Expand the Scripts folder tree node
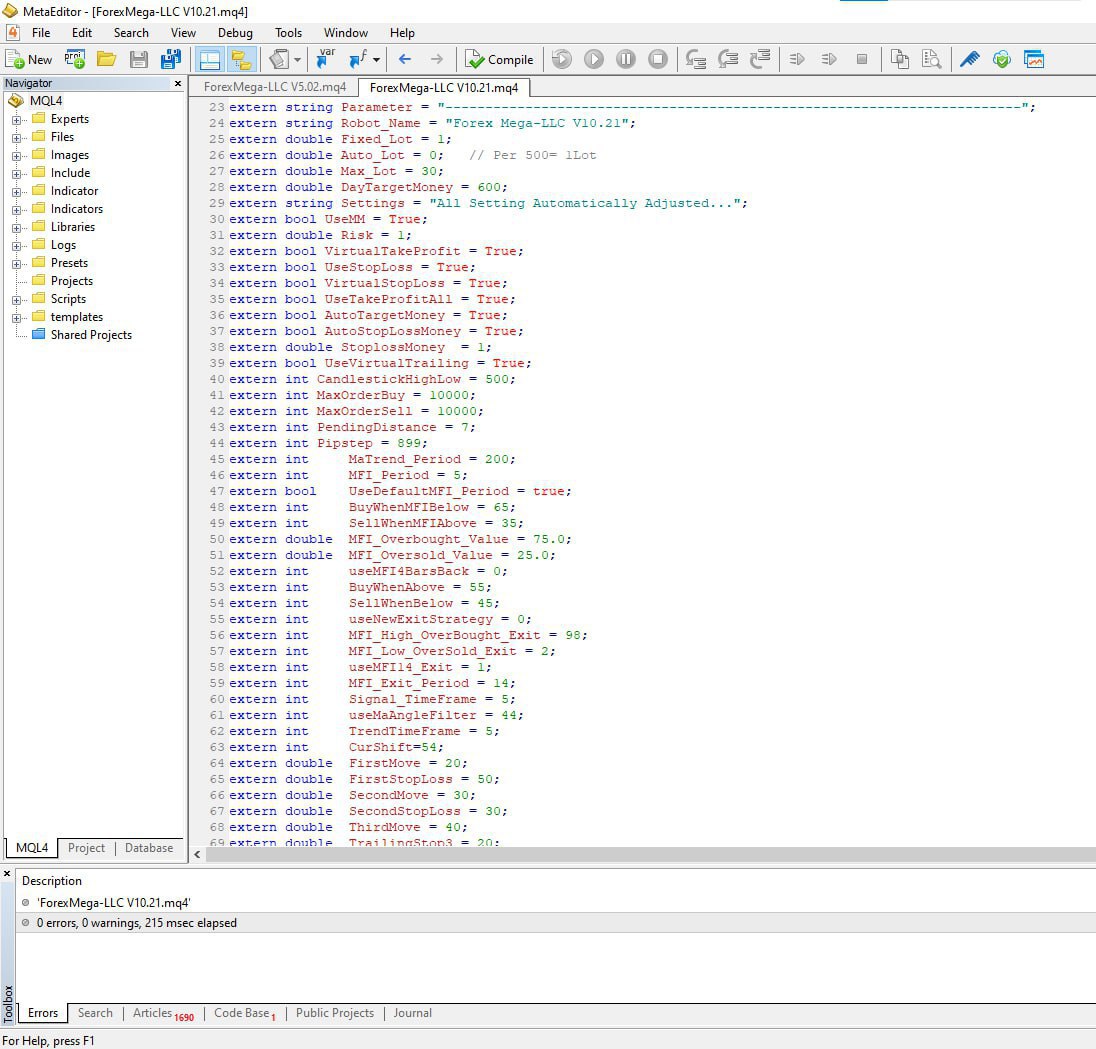The height and width of the screenshot is (1049, 1096). pyautogui.click(x=17, y=299)
